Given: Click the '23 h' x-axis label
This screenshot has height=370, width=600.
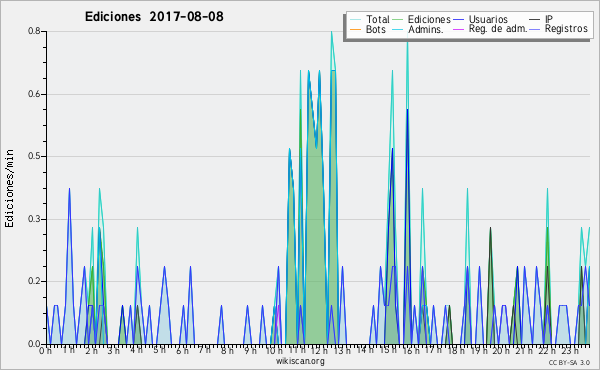Looking at the screenshot, I should (x=569, y=350).
